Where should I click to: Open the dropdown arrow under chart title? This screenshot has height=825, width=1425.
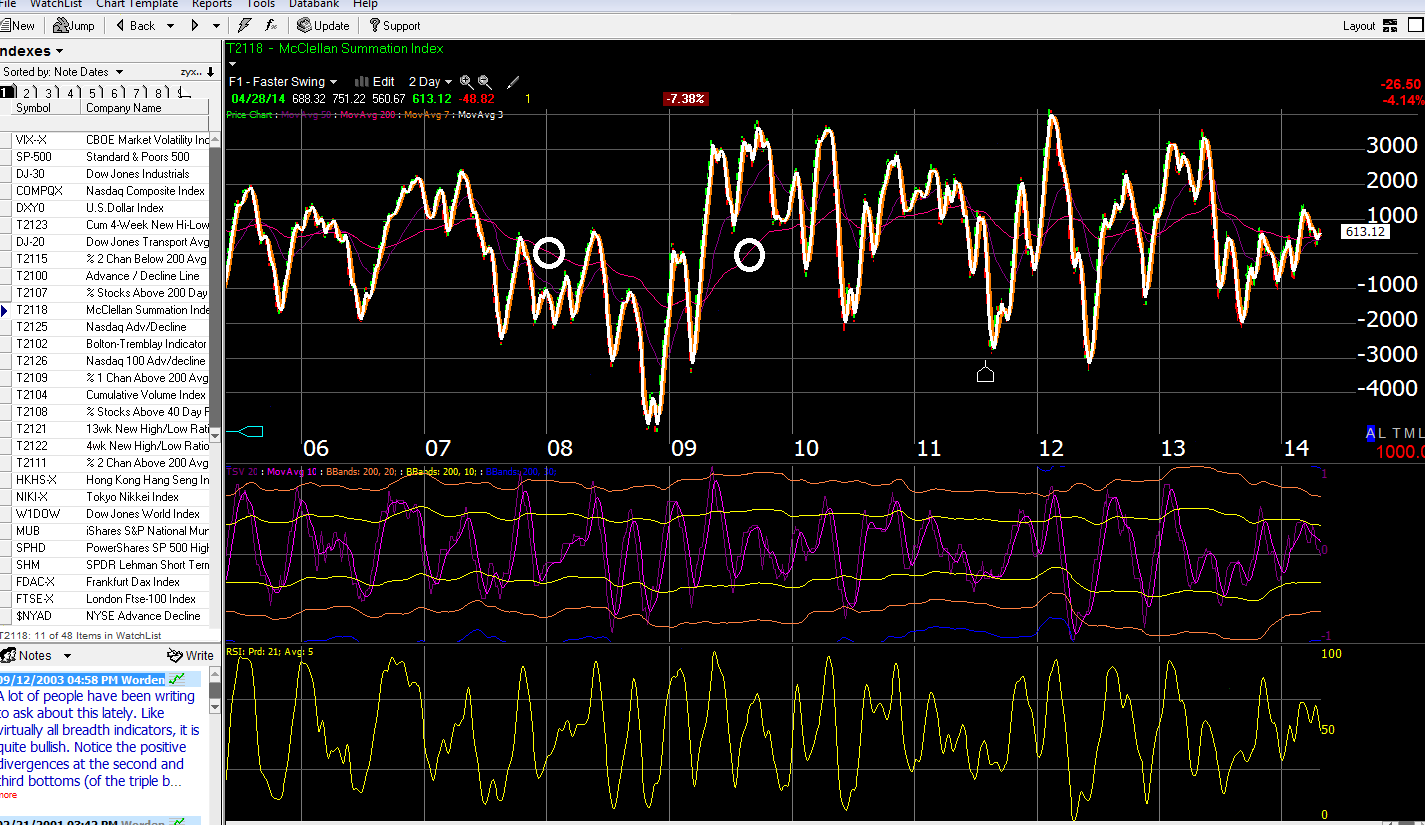[232, 65]
